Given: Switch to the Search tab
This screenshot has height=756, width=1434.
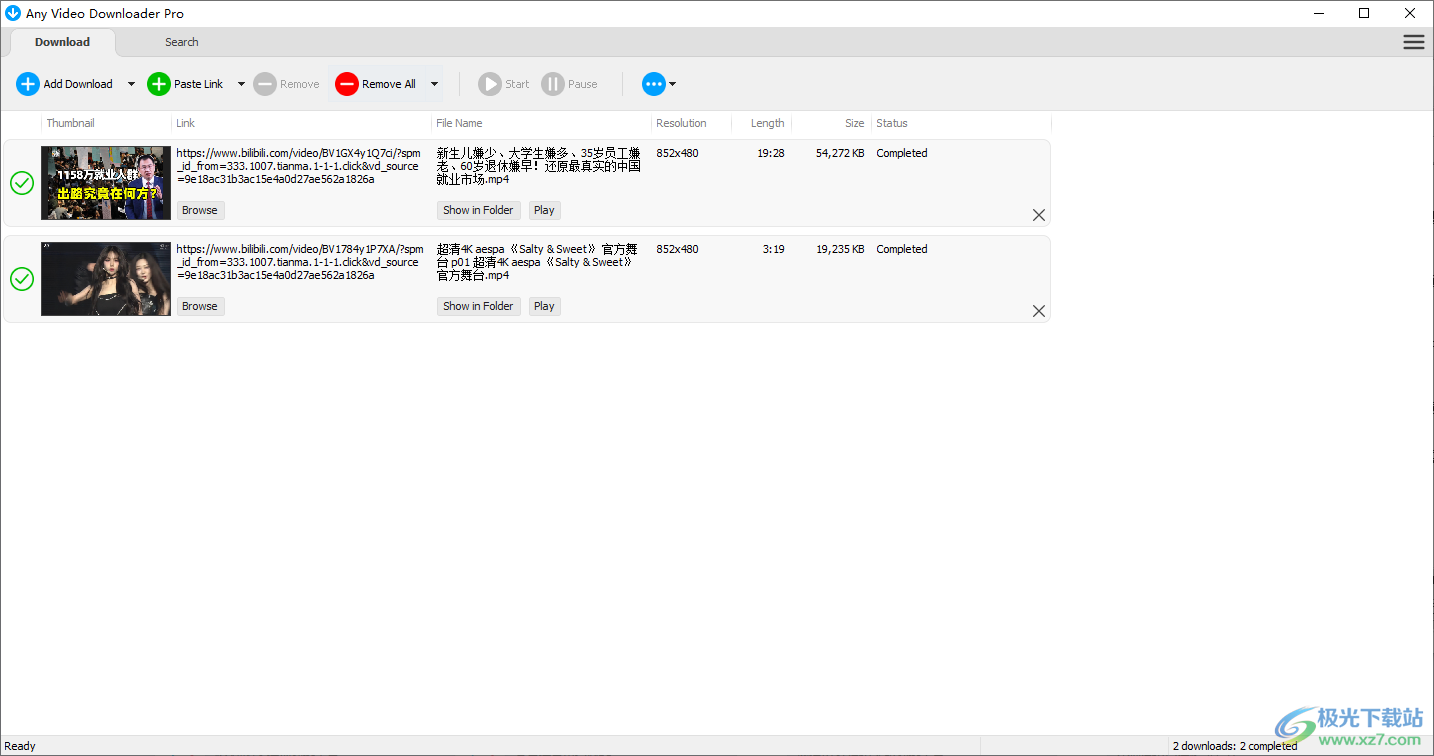Looking at the screenshot, I should click(x=182, y=42).
